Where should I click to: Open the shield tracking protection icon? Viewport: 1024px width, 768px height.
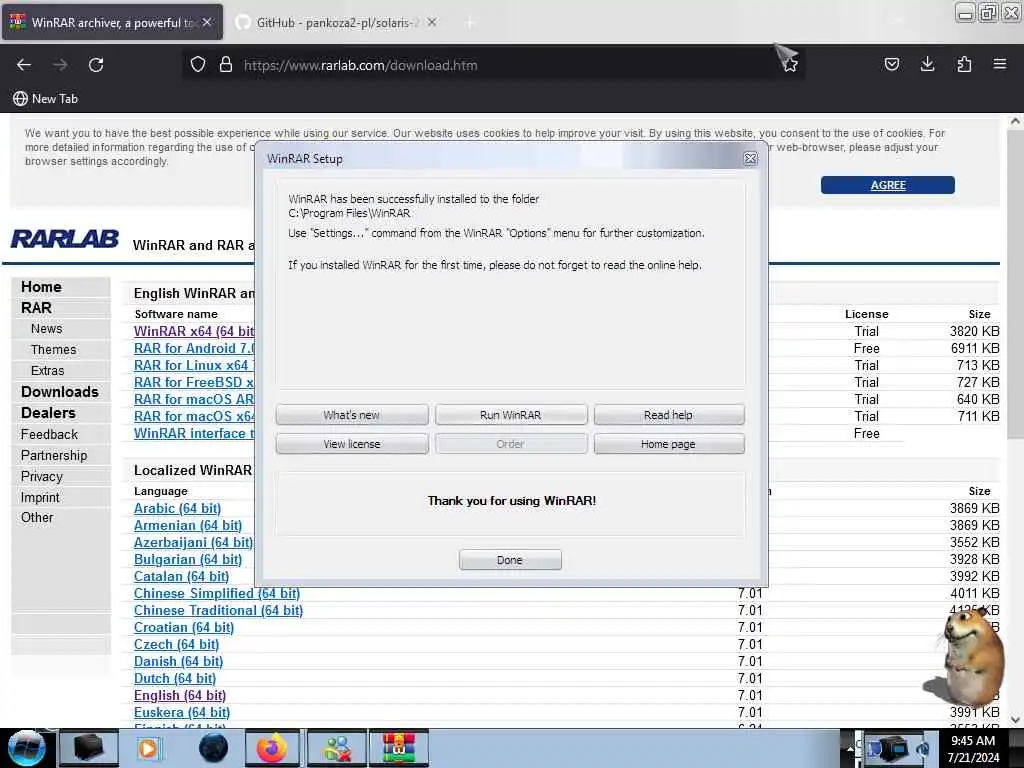(198, 65)
